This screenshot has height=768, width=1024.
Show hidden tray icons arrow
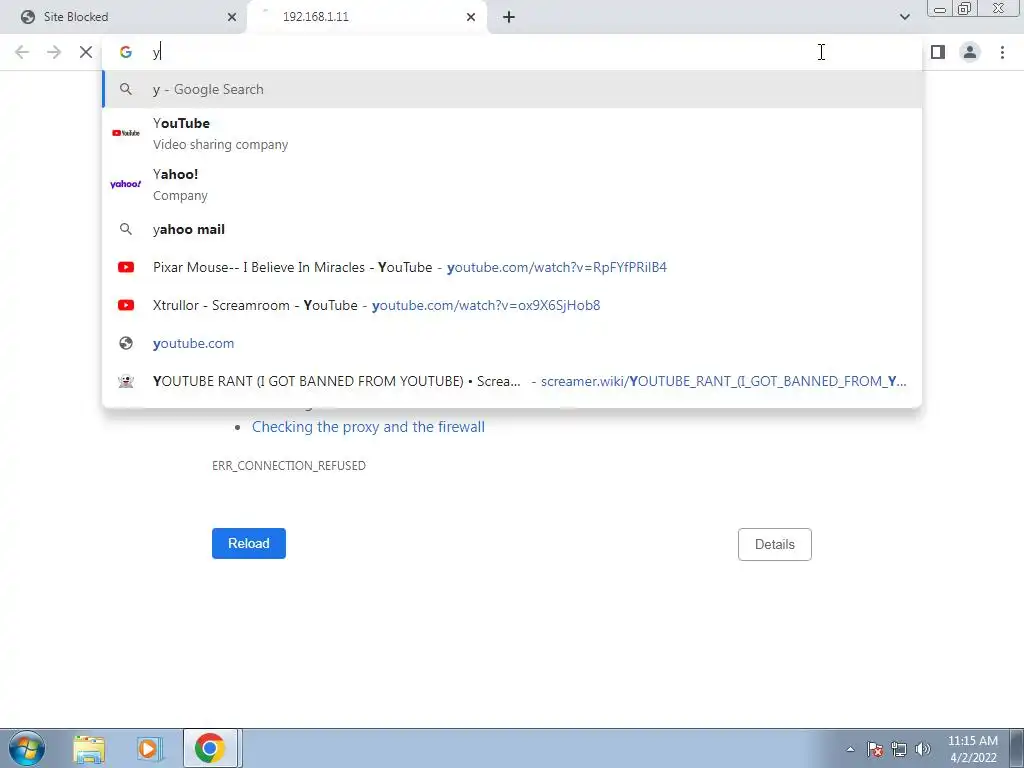coord(850,749)
